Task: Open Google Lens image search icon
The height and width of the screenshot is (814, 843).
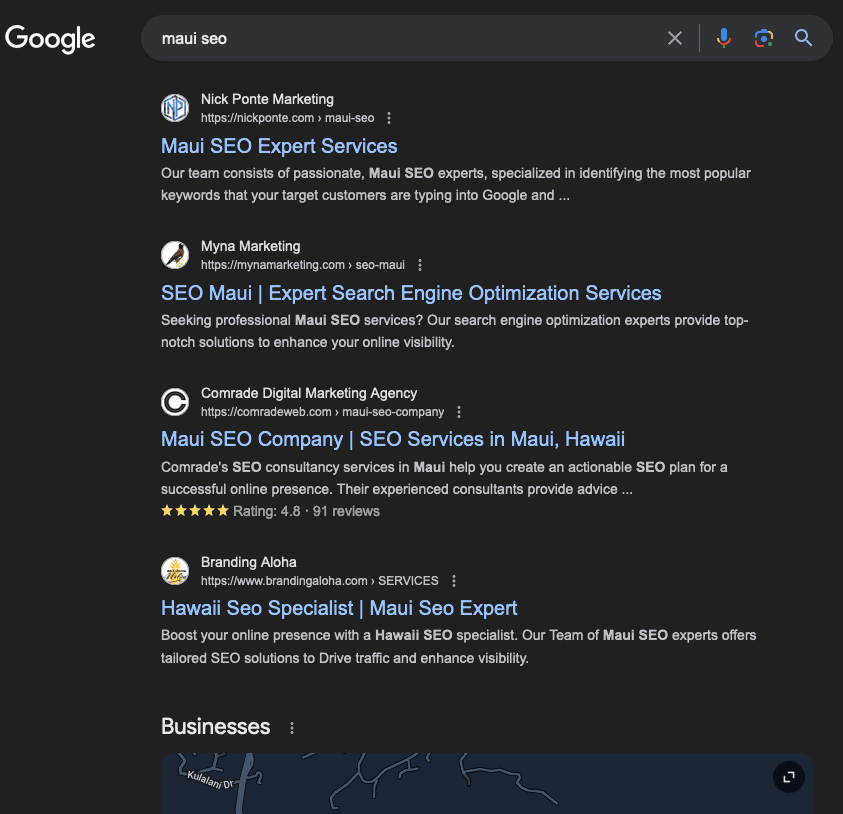Action: click(763, 38)
